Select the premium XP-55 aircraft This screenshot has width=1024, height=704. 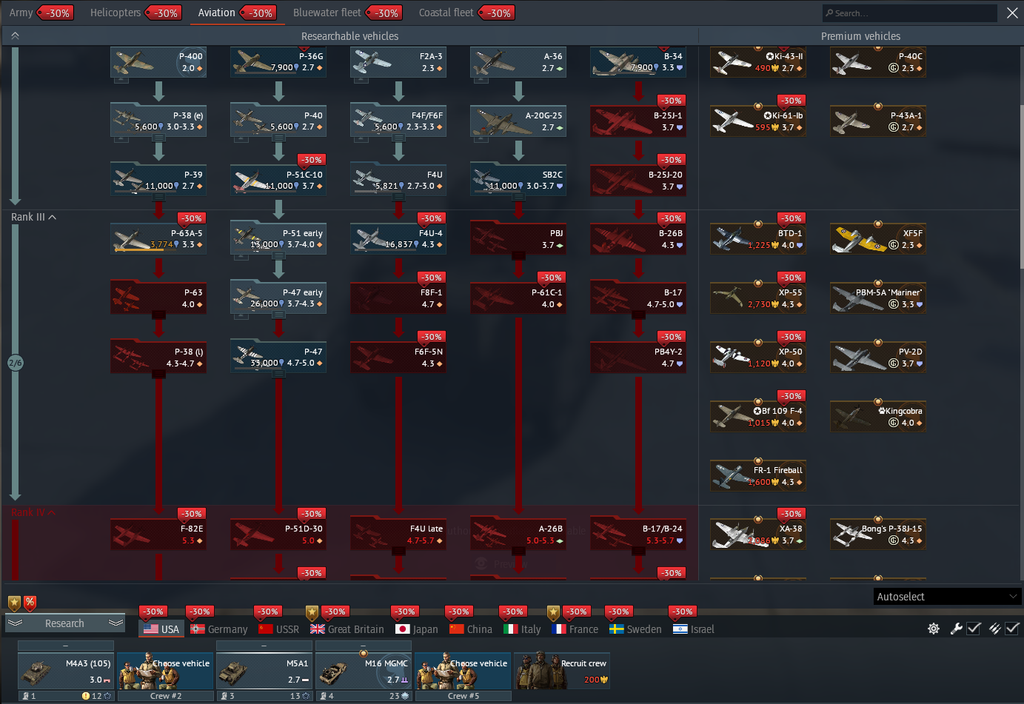coord(758,298)
